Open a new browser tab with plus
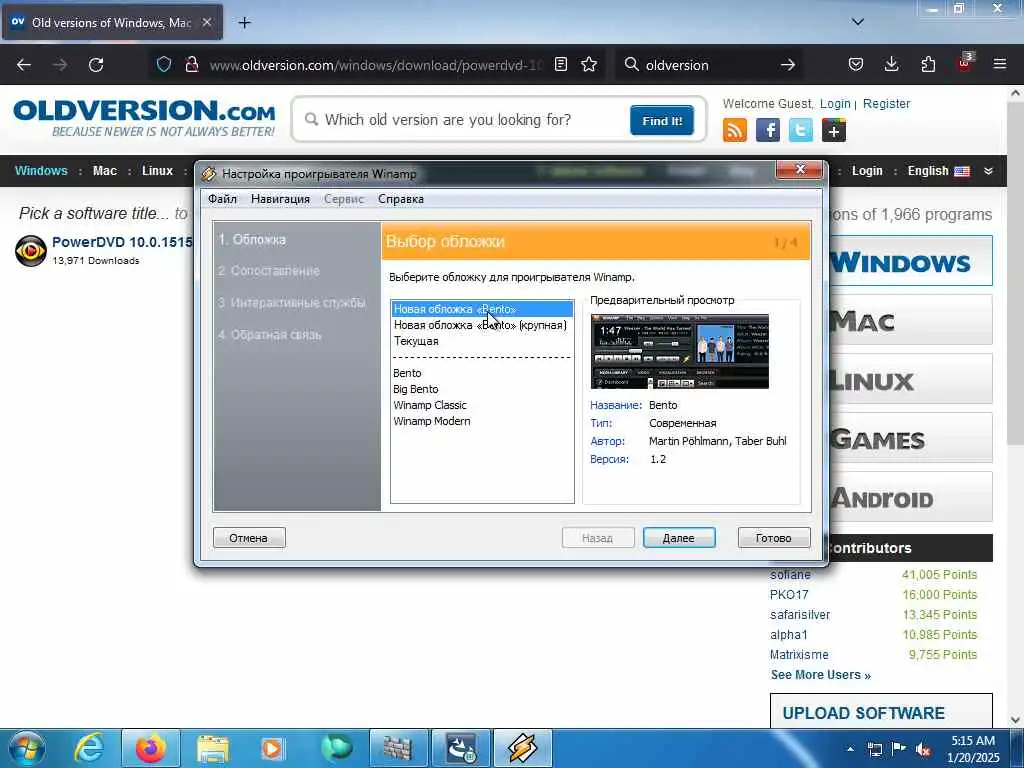 [244, 23]
